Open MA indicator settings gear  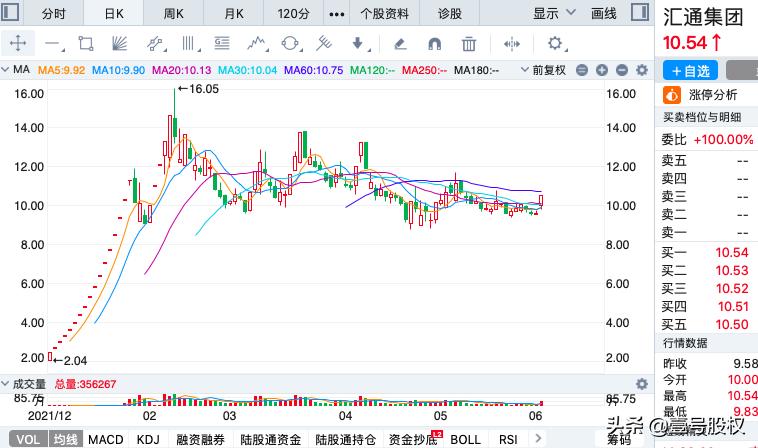click(x=641, y=70)
